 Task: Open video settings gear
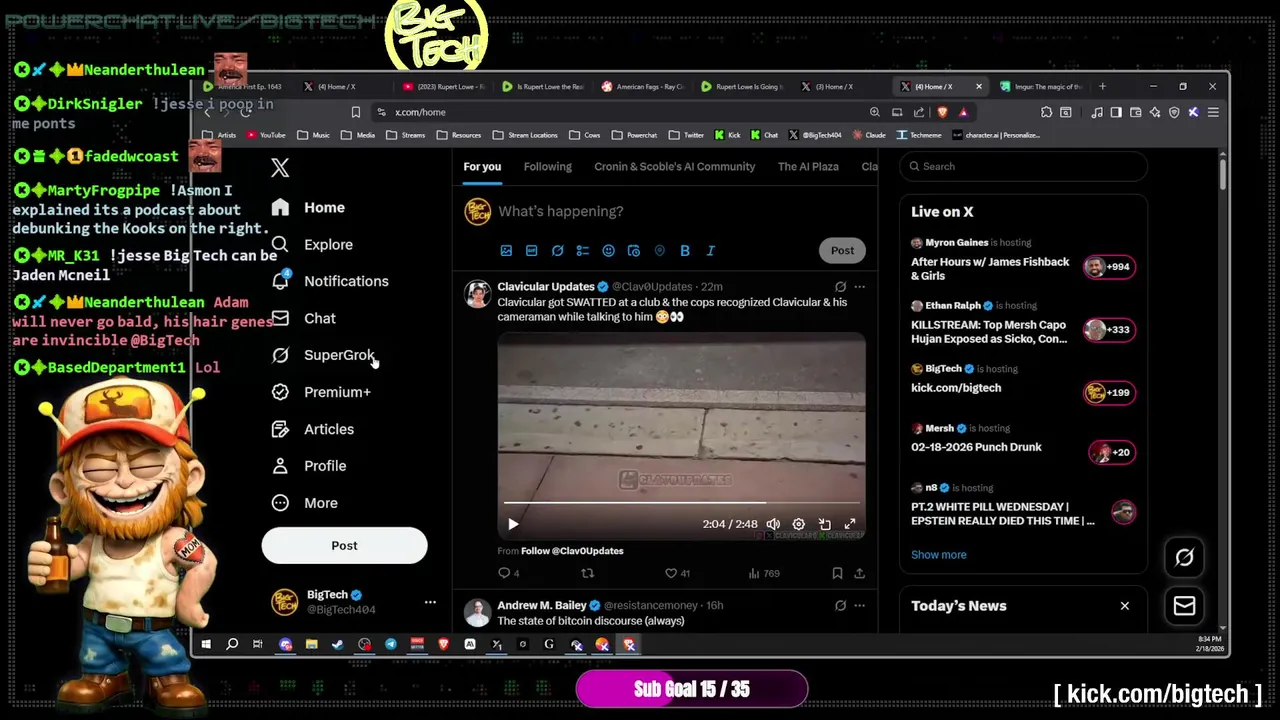coord(798,524)
